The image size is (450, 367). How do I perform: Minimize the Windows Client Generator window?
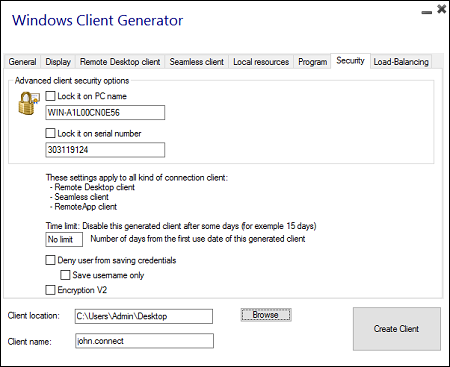(426, 12)
